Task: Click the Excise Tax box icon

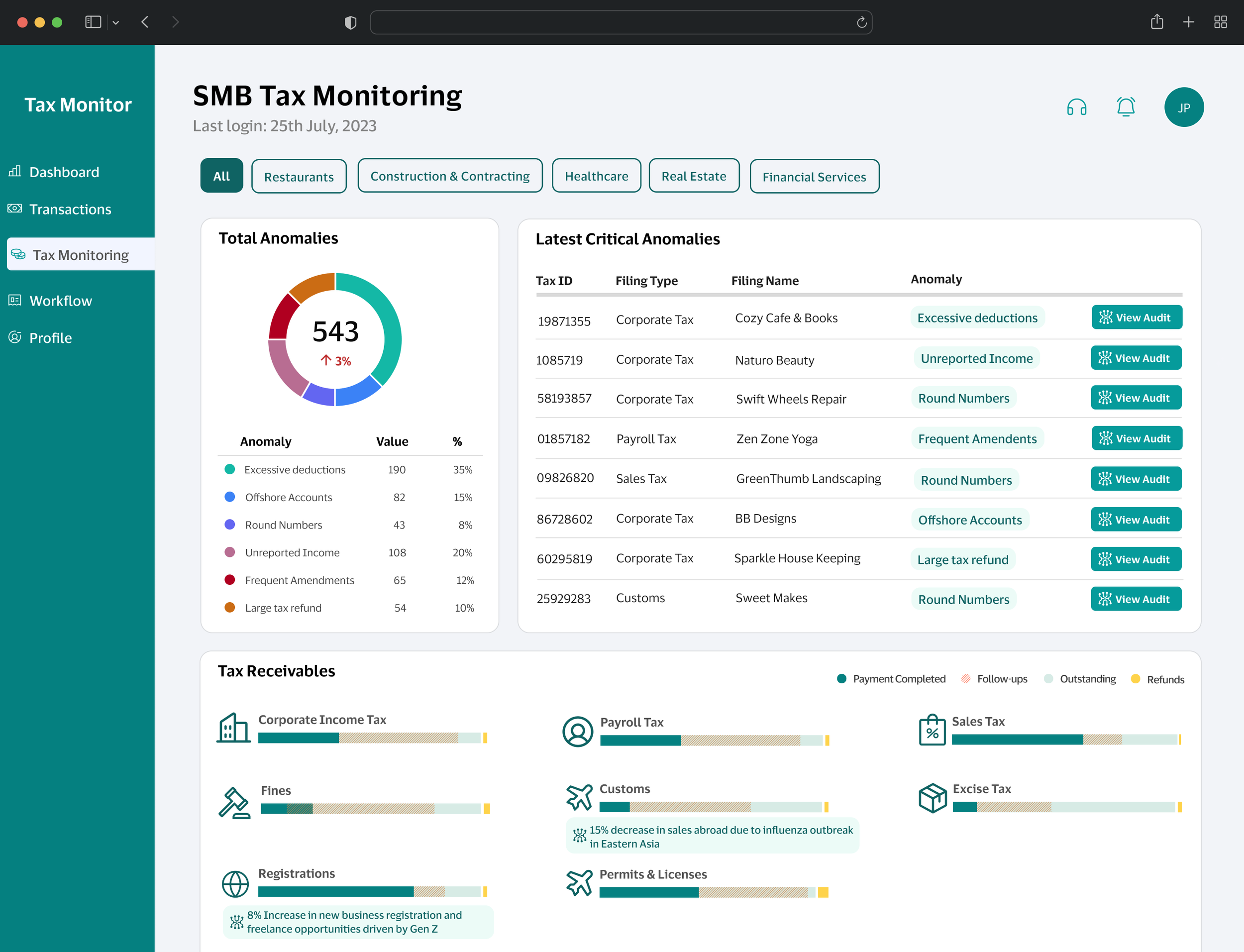Action: pos(932,798)
